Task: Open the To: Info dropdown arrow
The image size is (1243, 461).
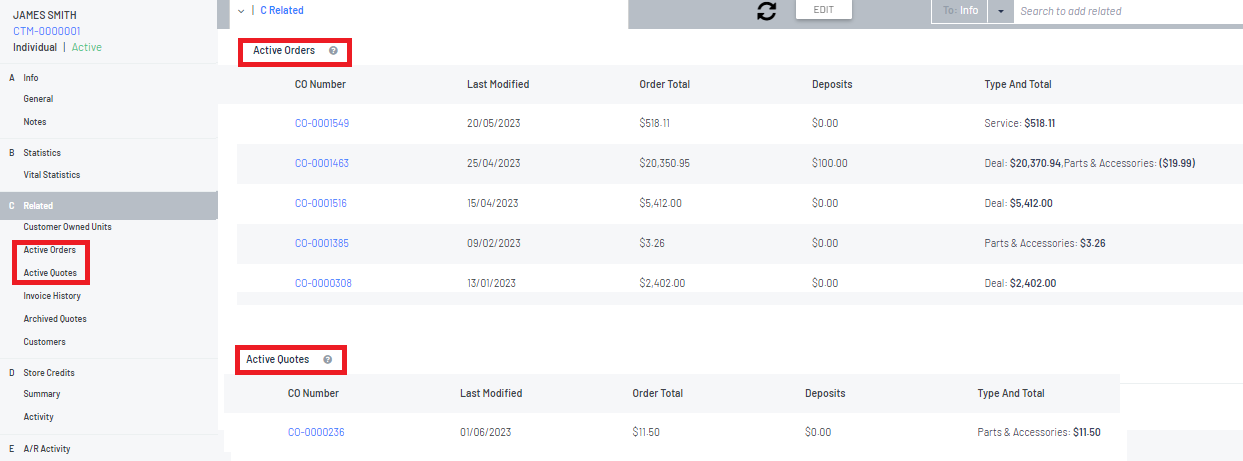Action: point(1001,11)
